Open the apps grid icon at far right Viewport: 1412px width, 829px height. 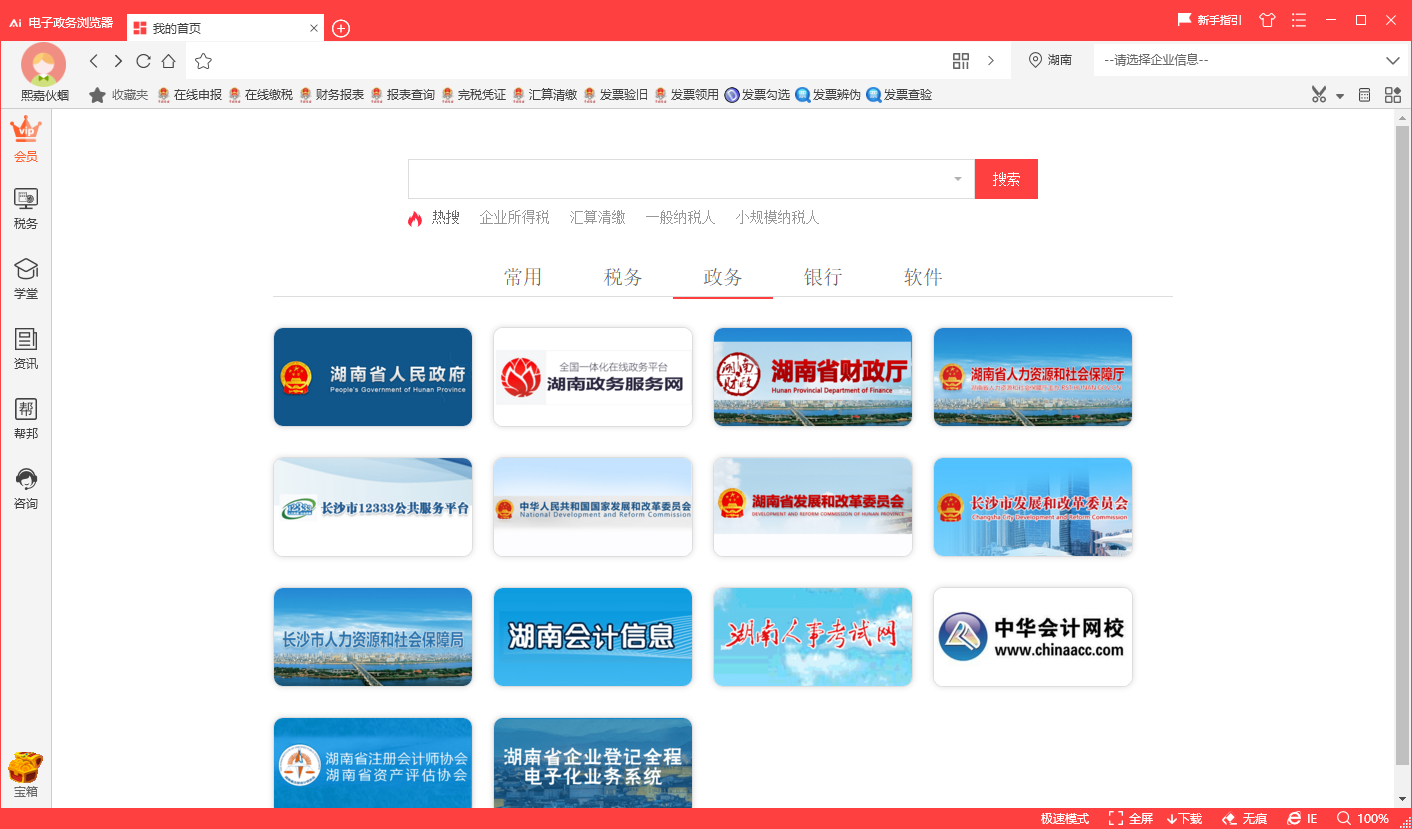tap(1393, 95)
